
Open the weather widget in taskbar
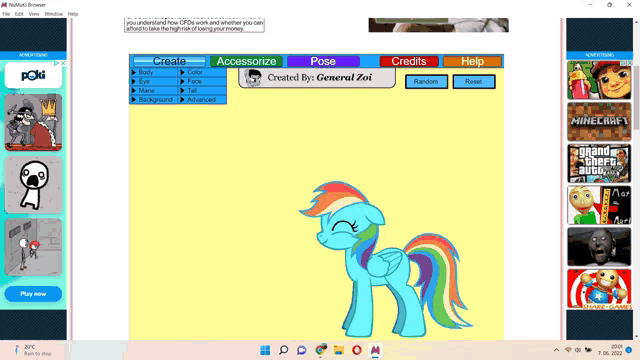tap(33, 350)
